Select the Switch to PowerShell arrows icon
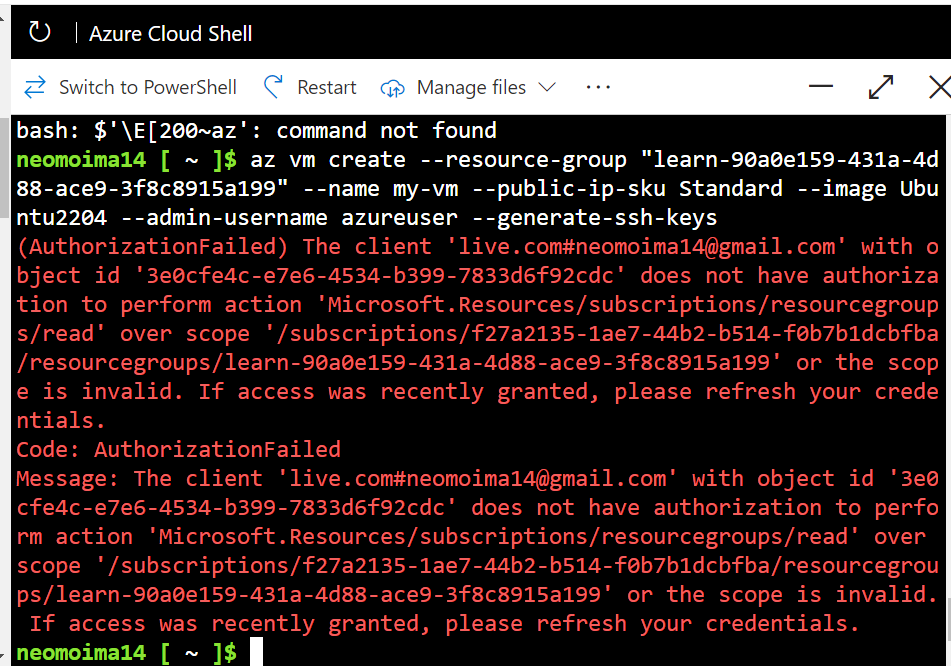Image resolution: width=951 pixels, height=666 pixels. (x=34, y=87)
